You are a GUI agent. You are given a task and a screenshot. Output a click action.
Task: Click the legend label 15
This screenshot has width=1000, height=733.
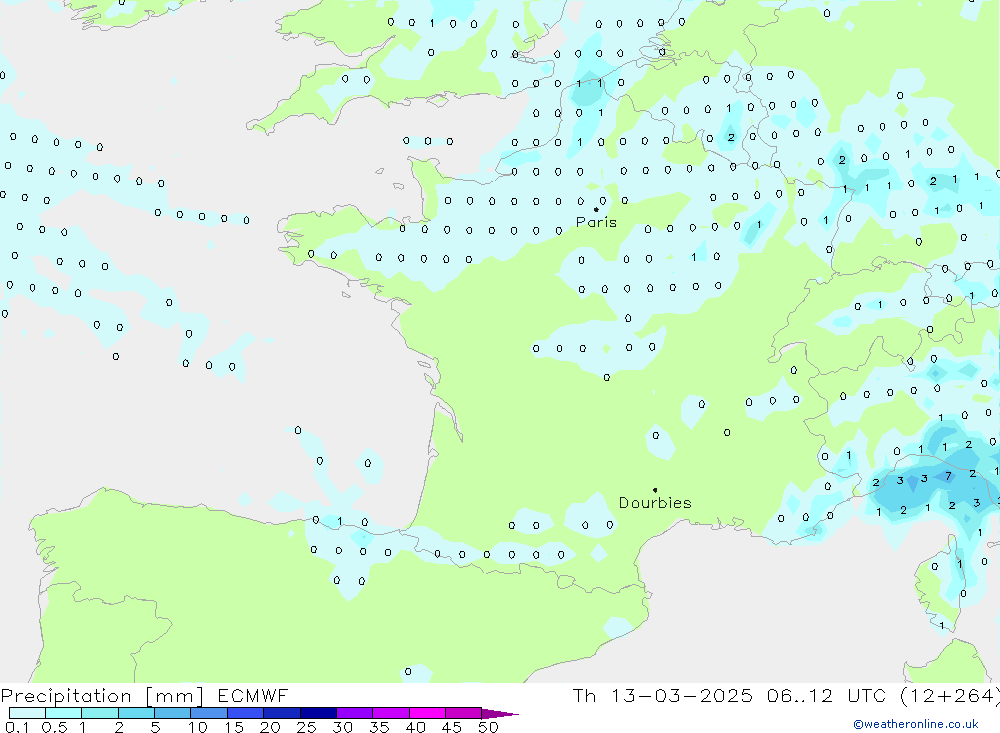(234, 727)
